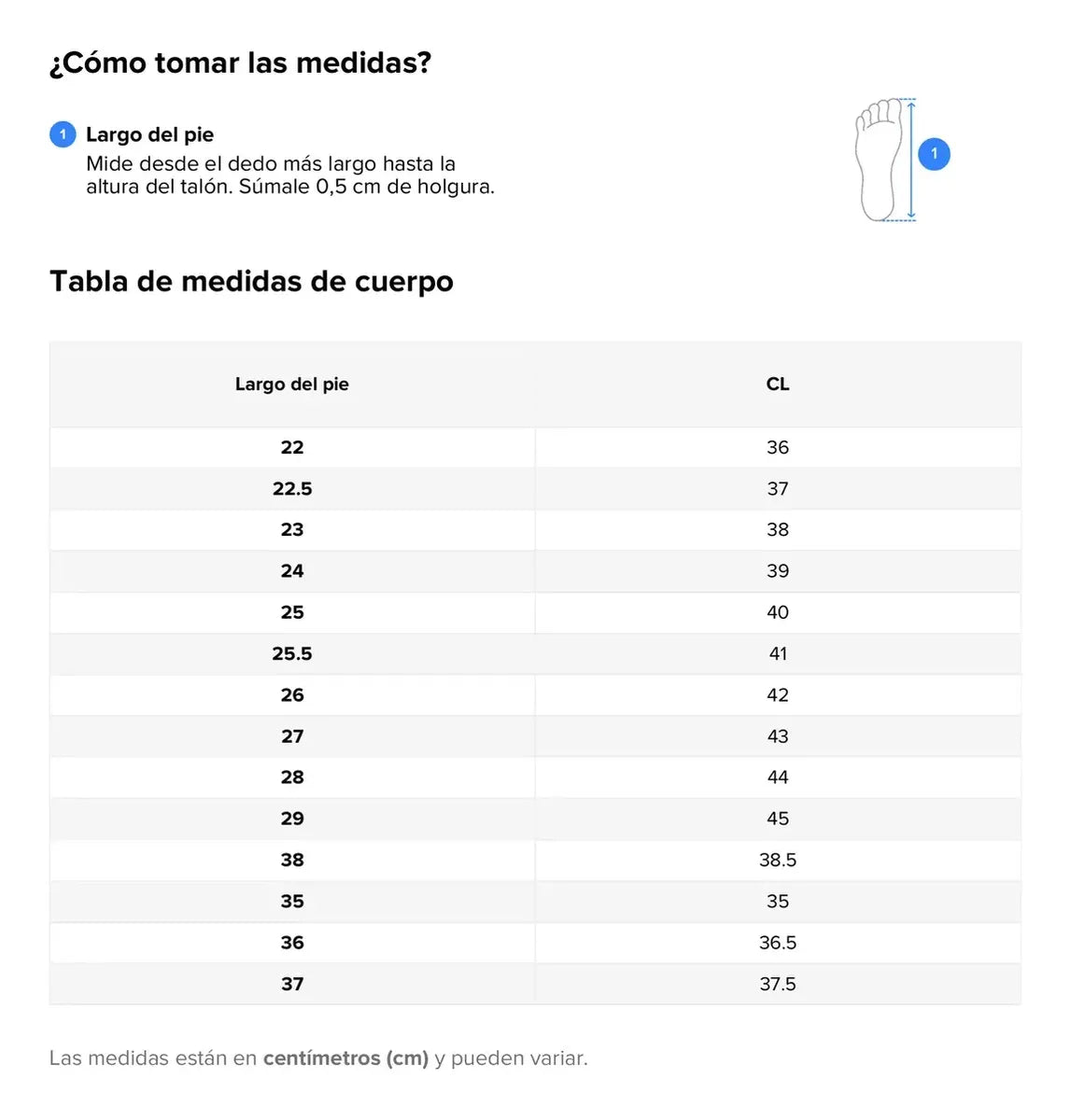Click the instruction text about adding 0,5 cm "holgura"

click(289, 186)
